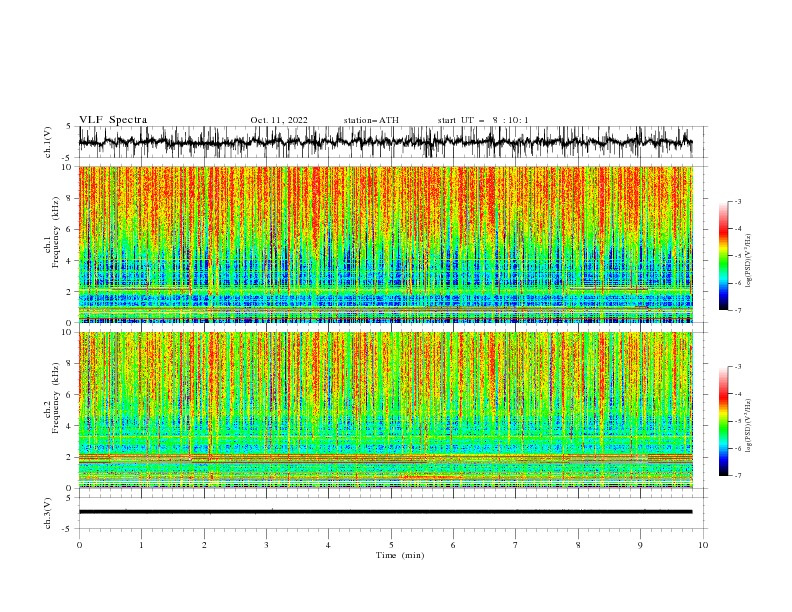Click the ch.2 spectrogram plot
This screenshot has width=792, height=612.
click(x=385, y=410)
